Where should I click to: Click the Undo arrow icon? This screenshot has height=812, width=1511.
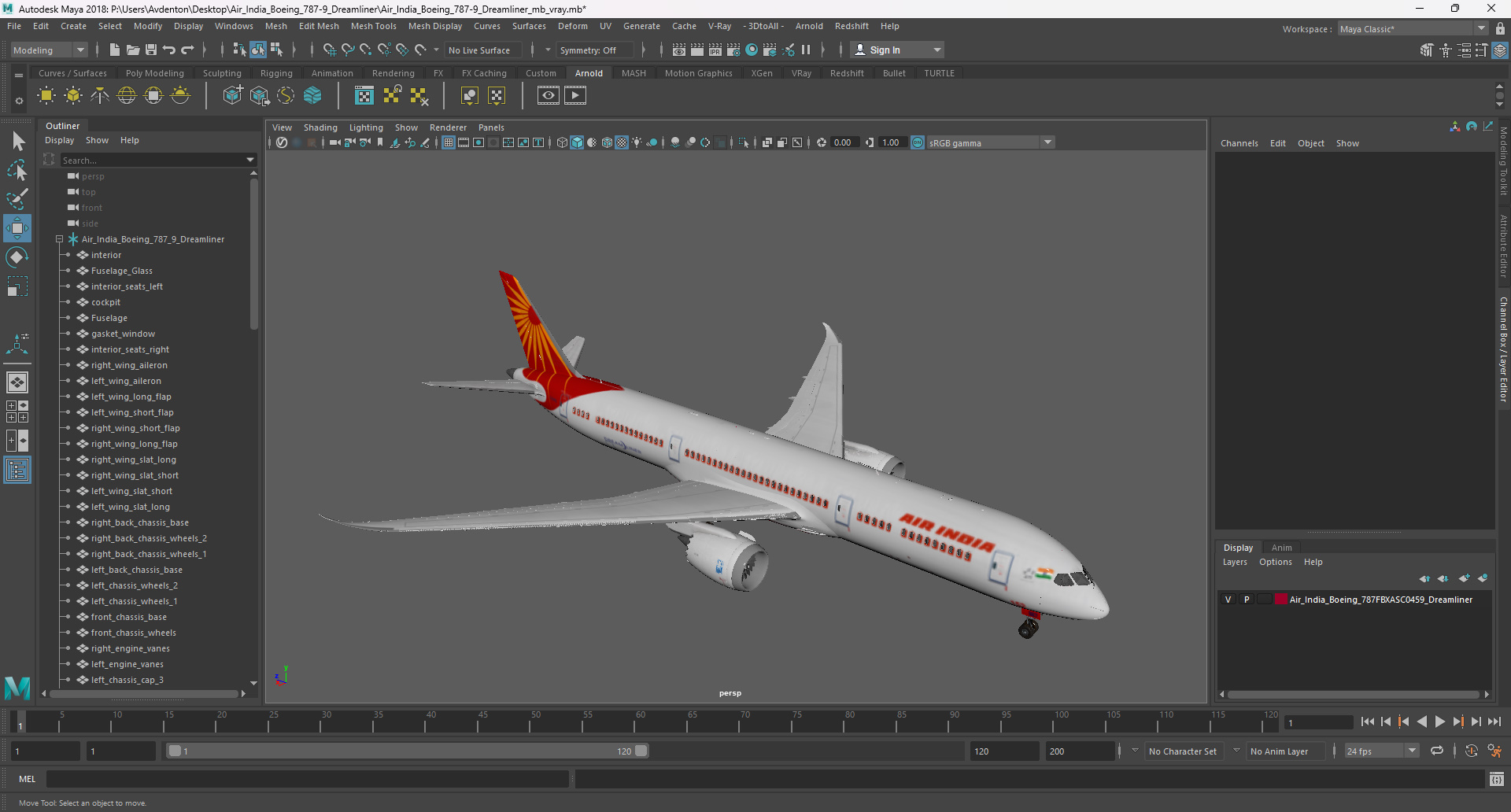coord(169,50)
